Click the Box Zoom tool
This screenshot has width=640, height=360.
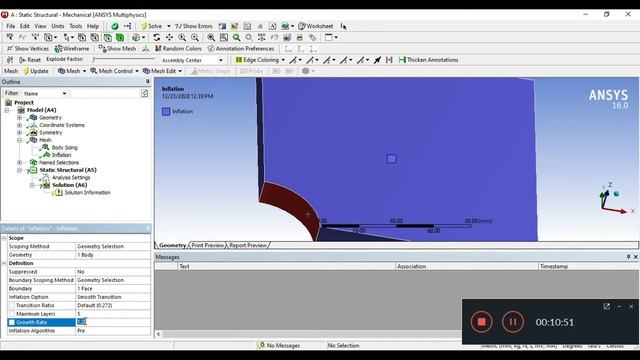tap(195, 37)
